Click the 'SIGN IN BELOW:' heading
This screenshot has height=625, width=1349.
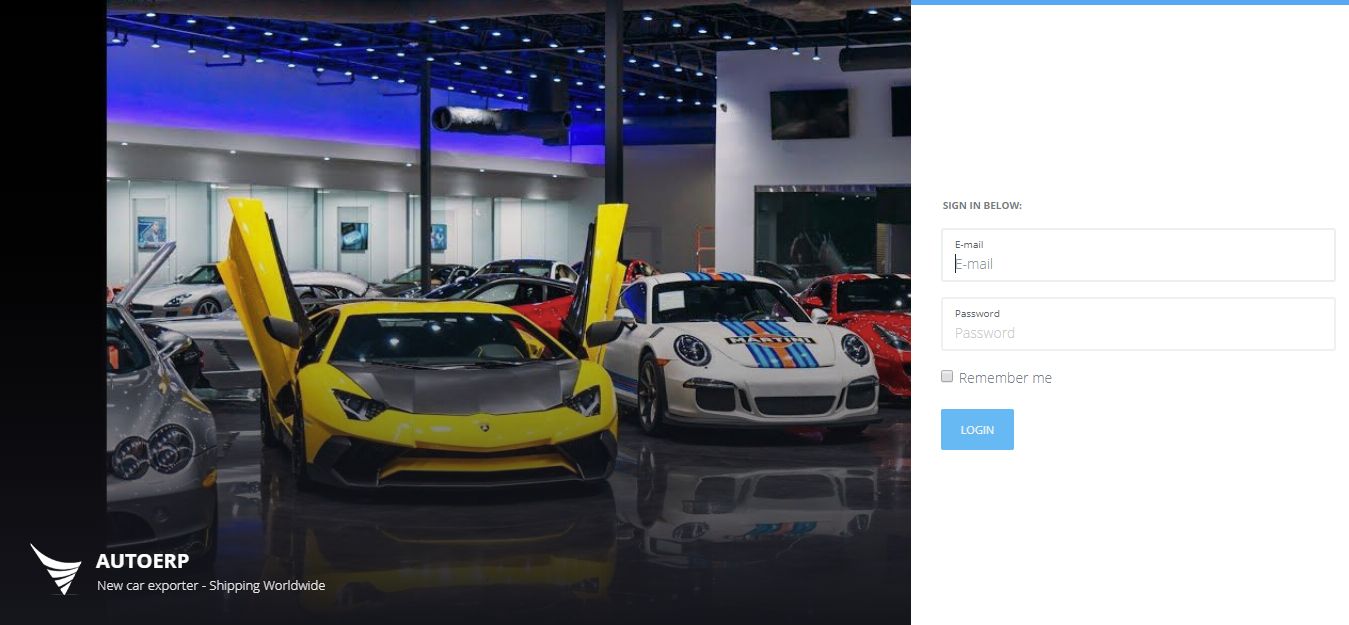click(982, 206)
